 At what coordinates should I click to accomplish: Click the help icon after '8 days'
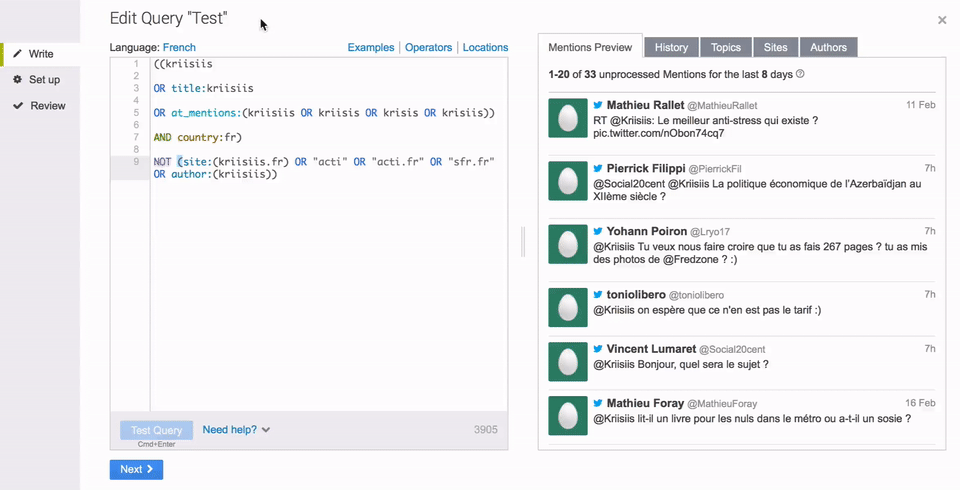click(800, 74)
